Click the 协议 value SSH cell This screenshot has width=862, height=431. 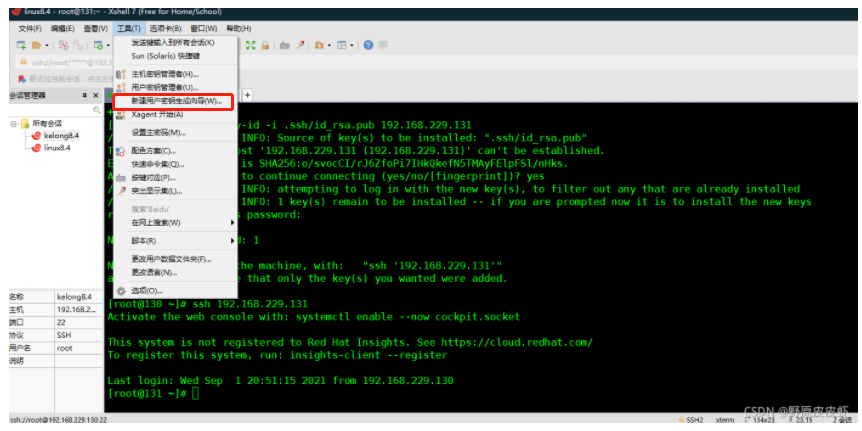coord(78,335)
